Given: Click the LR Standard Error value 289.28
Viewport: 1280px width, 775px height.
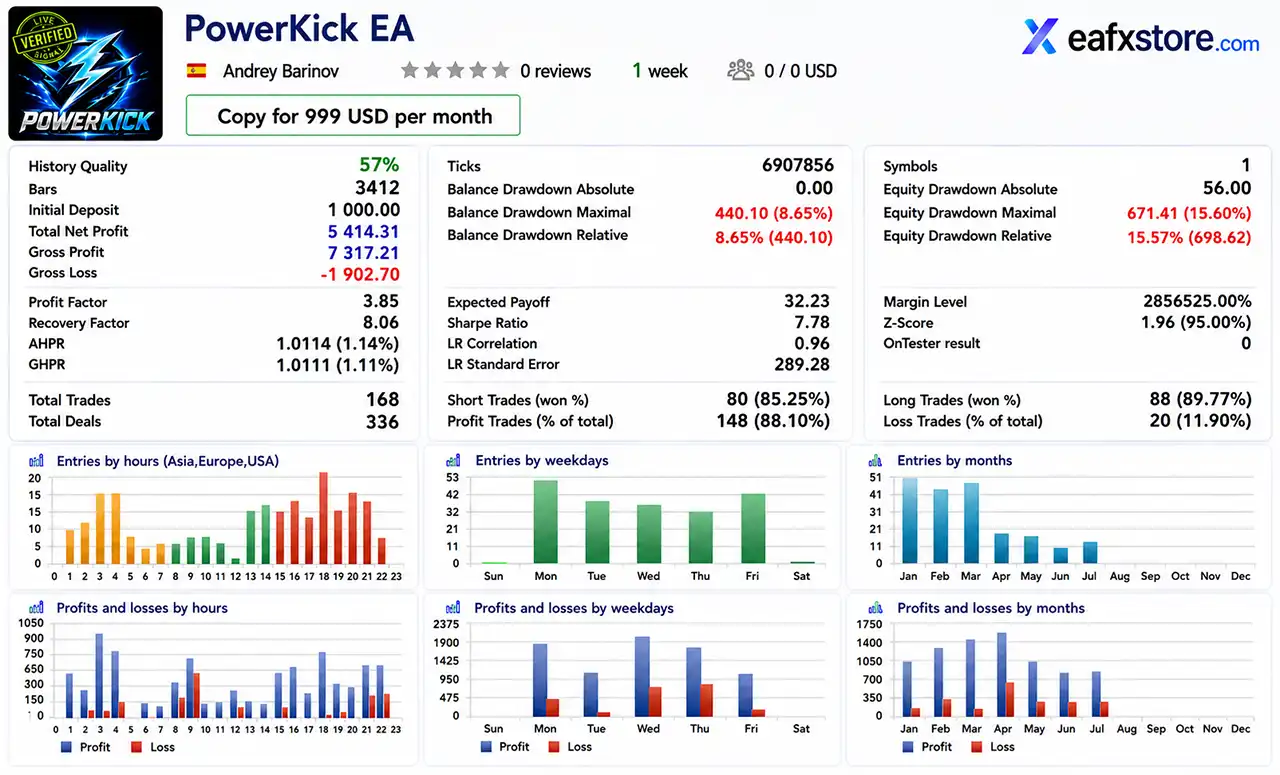Looking at the screenshot, I should coord(802,364).
